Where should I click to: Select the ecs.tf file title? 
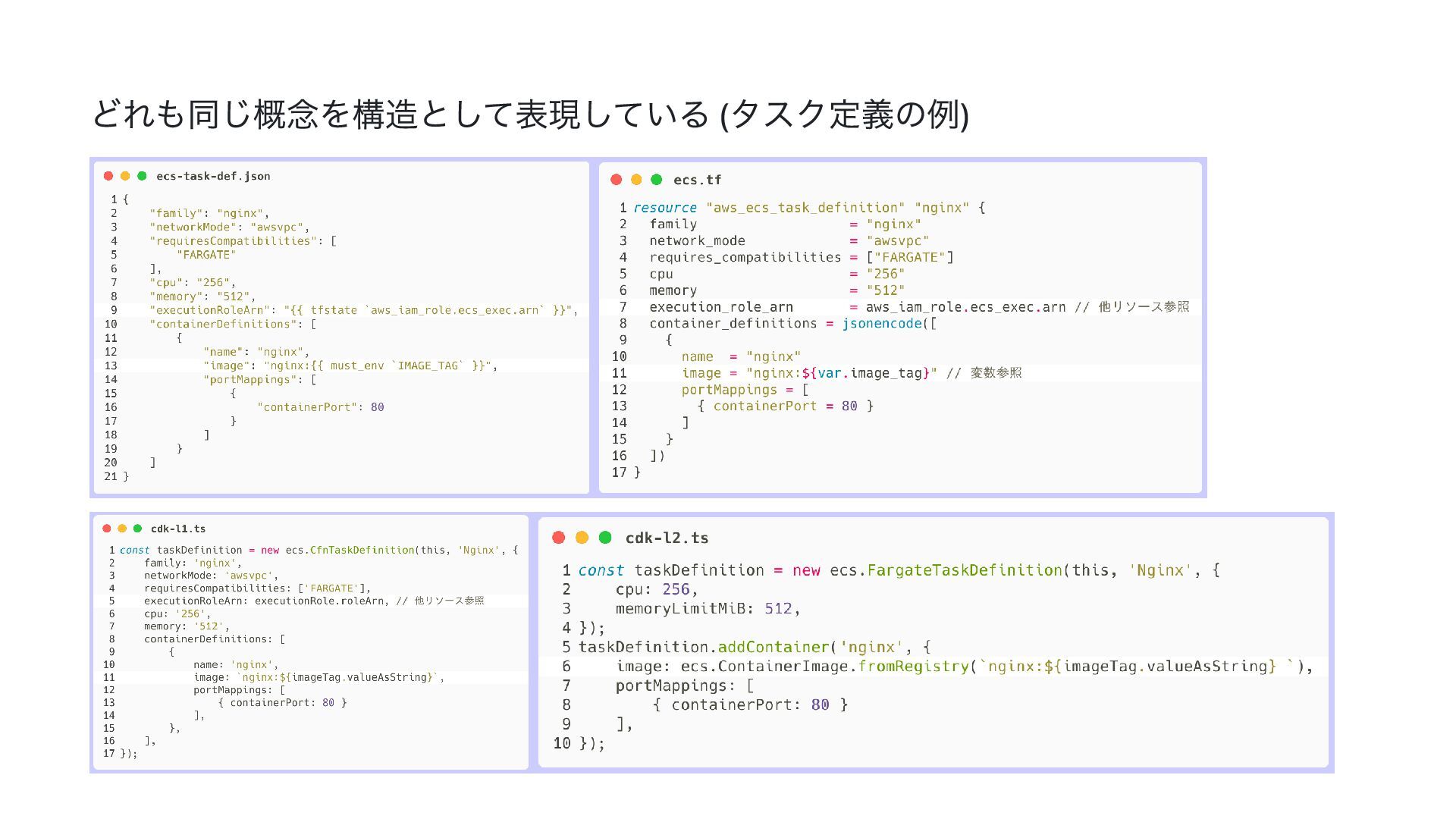[697, 180]
